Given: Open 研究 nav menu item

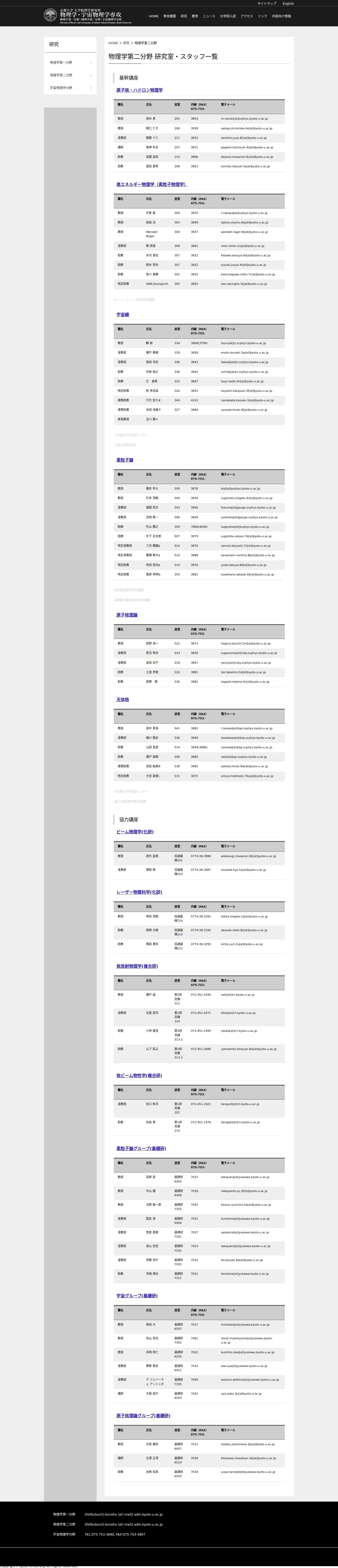Looking at the screenshot, I should (183, 16).
